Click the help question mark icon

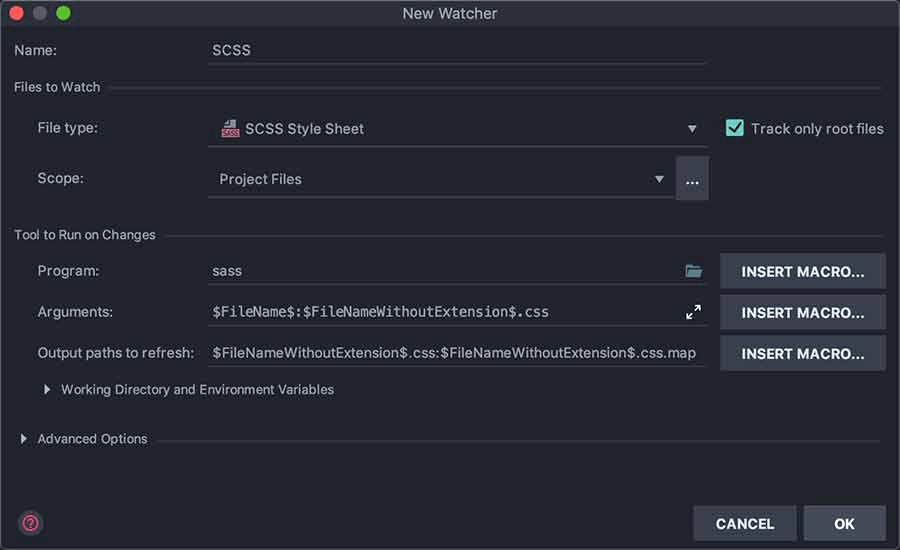pos(30,523)
